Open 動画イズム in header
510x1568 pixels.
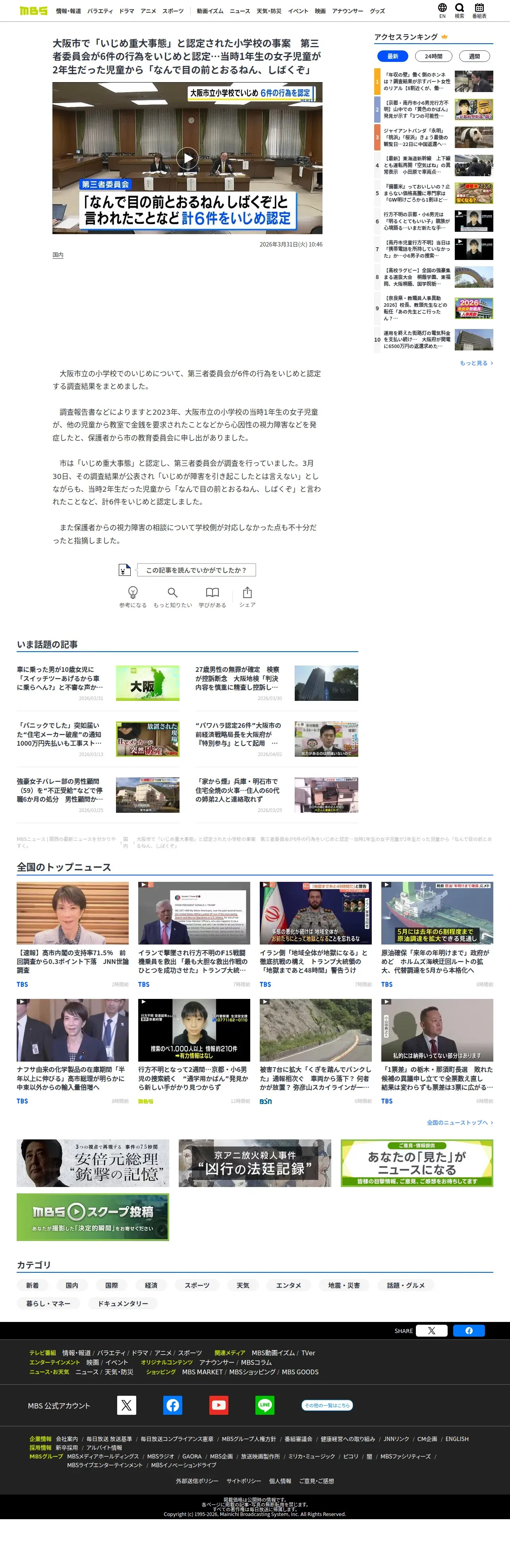pyautogui.click(x=210, y=11)
